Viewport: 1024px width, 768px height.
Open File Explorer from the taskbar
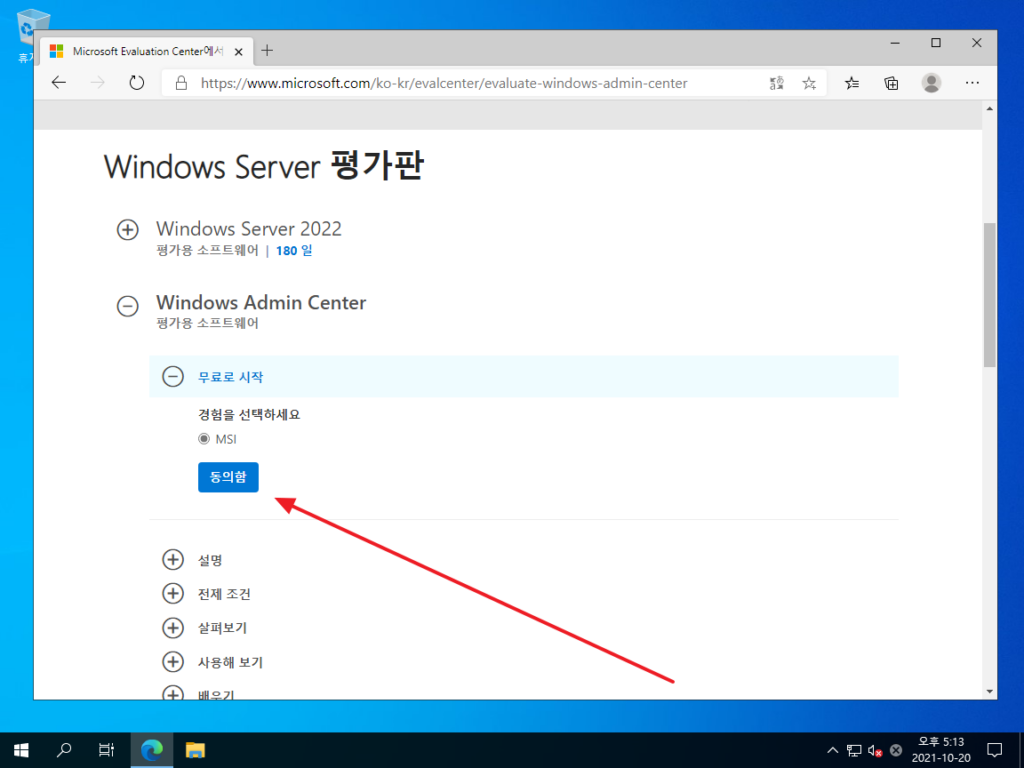195,749
